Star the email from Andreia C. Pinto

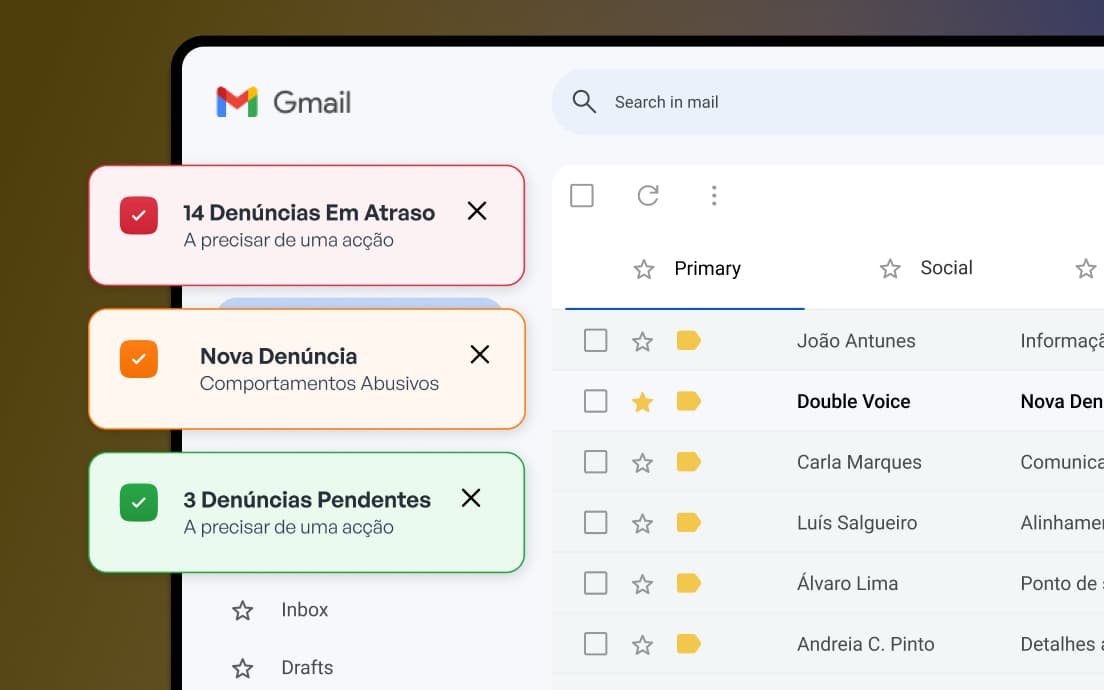[642, 644]
